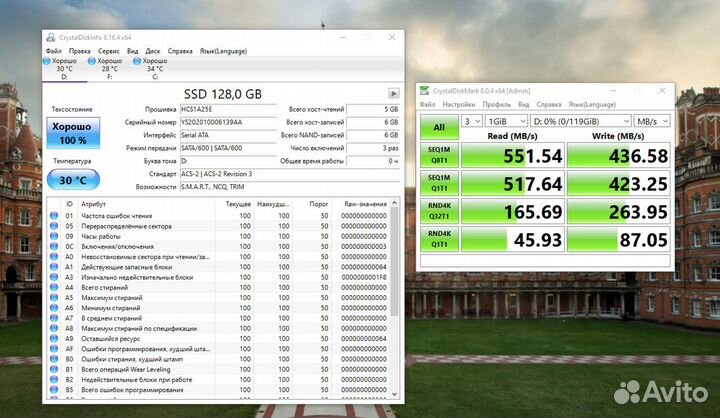720x418 pixels.
Task: Open Справка menu in CrystalDiskInfo
Action: click(x=180, y=51)
